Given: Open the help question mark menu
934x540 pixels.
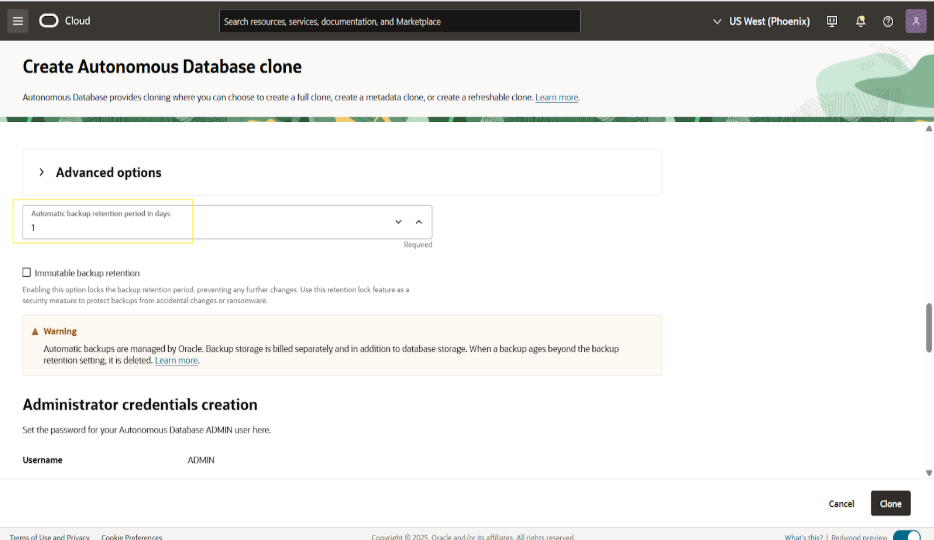Looking at the screenshot, I should point(887,21).
